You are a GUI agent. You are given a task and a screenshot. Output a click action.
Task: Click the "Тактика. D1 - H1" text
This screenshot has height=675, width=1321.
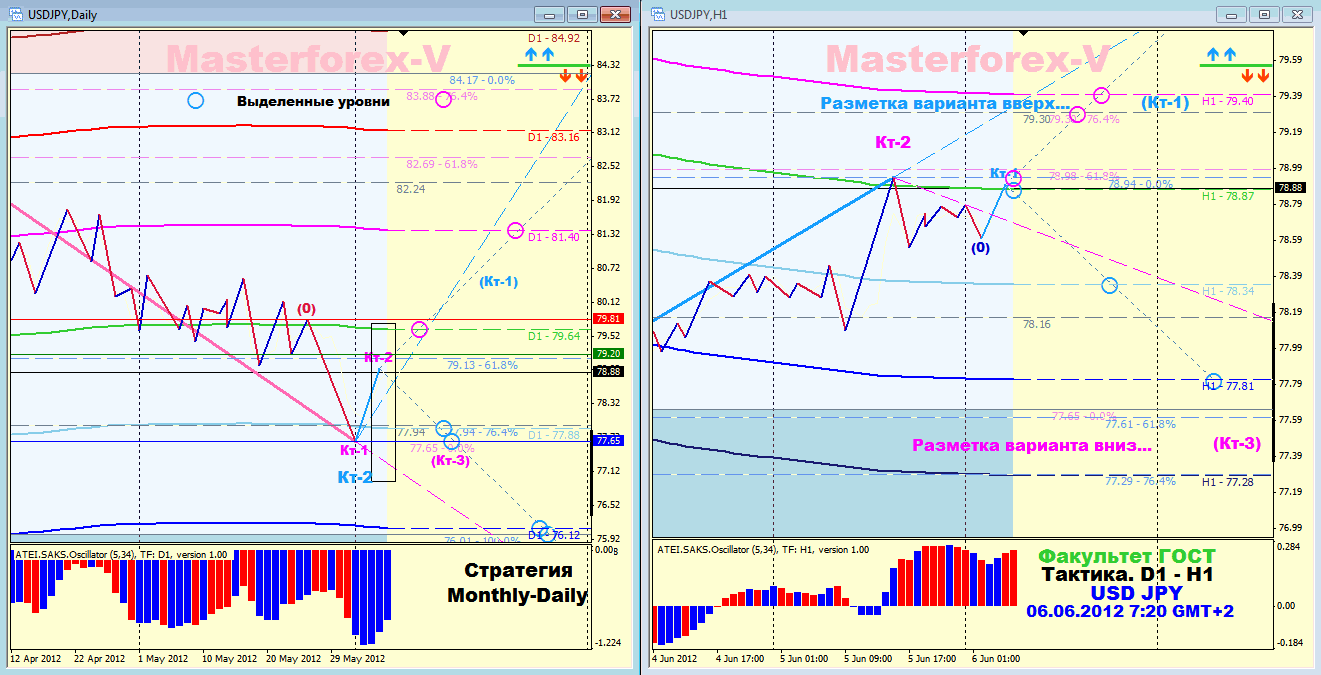click(1127, 574)
